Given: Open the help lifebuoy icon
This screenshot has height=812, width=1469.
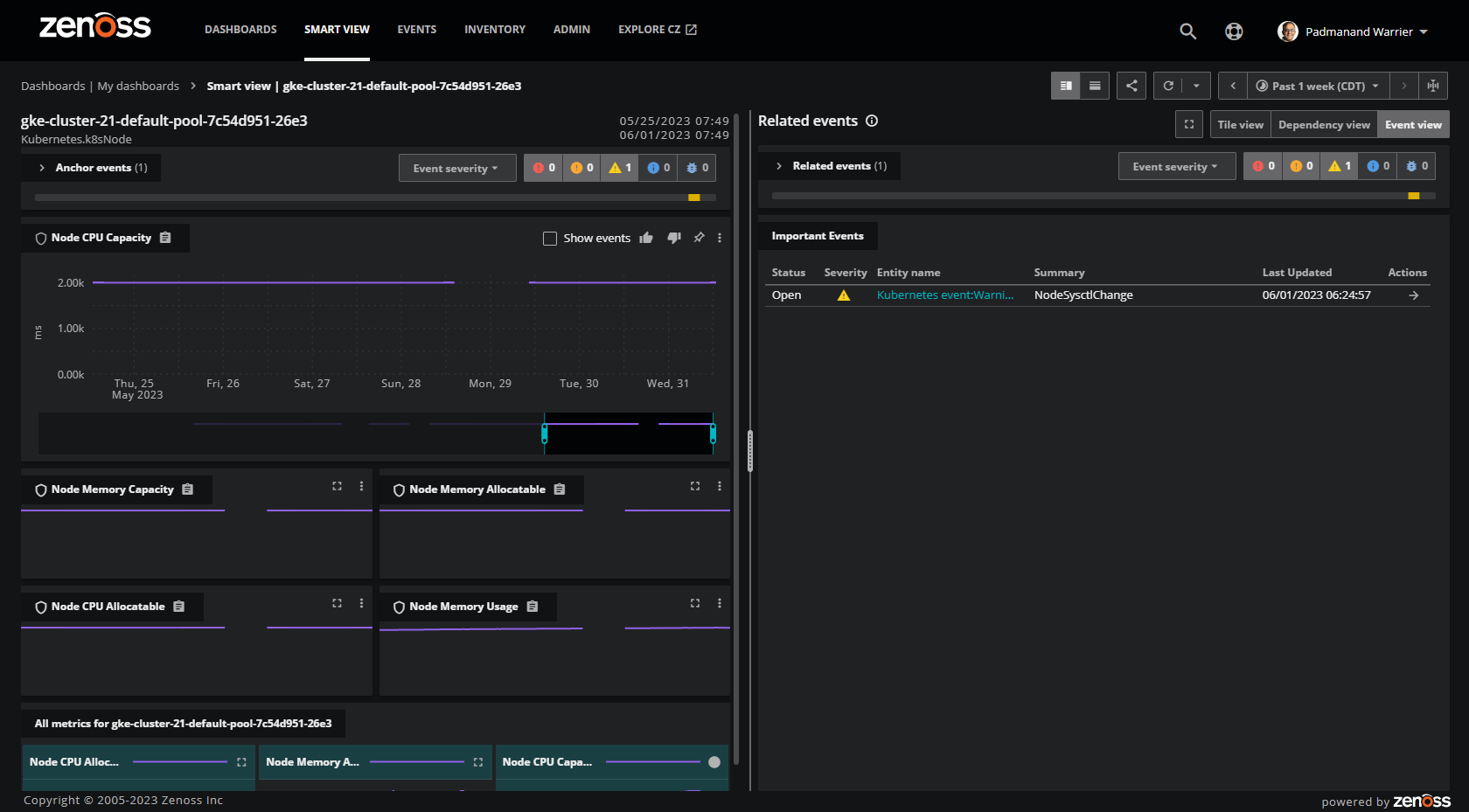Looking at the screenshot, I should tap(1234, 31).
